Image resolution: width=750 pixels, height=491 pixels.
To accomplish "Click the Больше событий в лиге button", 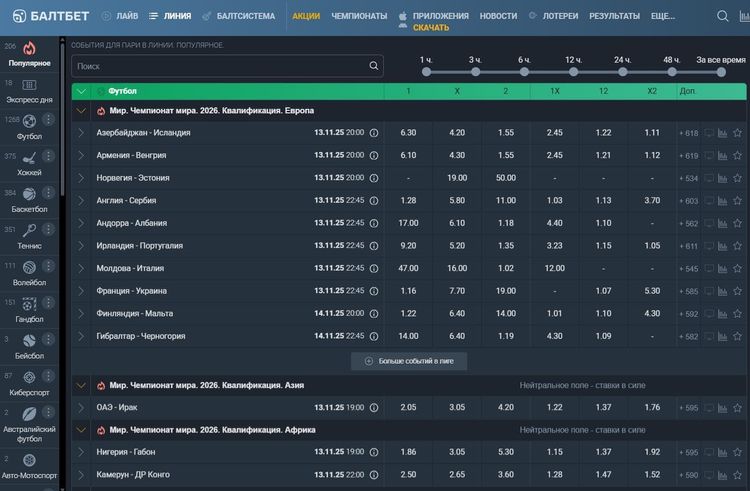I will (x=409, y=361).
